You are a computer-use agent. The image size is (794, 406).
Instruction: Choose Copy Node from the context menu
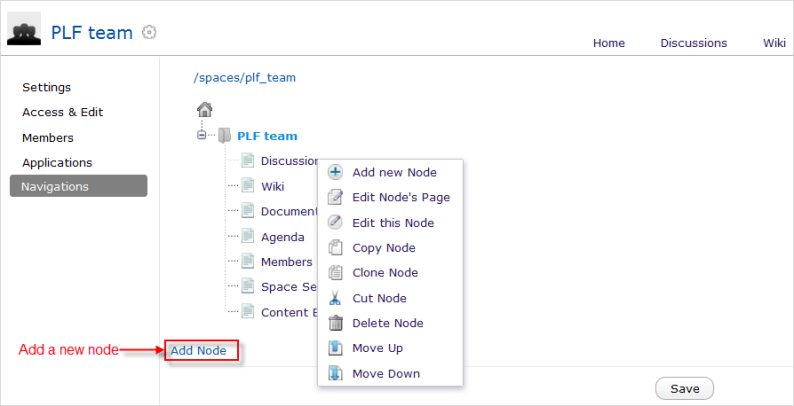pos(383,248)
